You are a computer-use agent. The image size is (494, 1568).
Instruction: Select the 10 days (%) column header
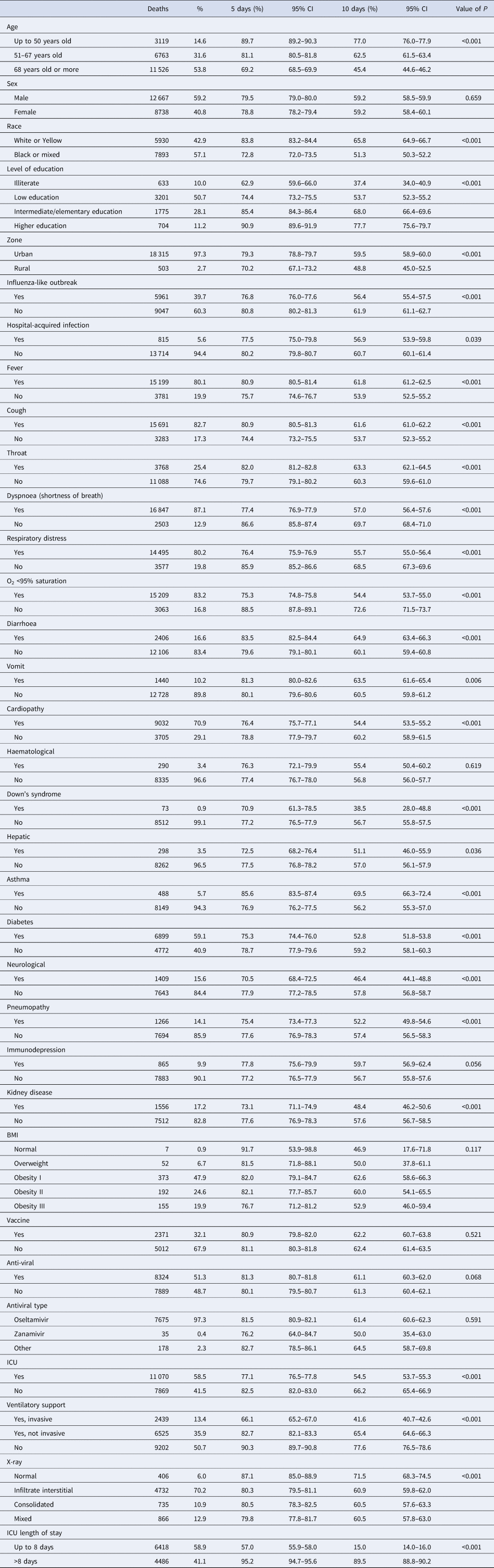pyautogui.click(x=360, y=9)
